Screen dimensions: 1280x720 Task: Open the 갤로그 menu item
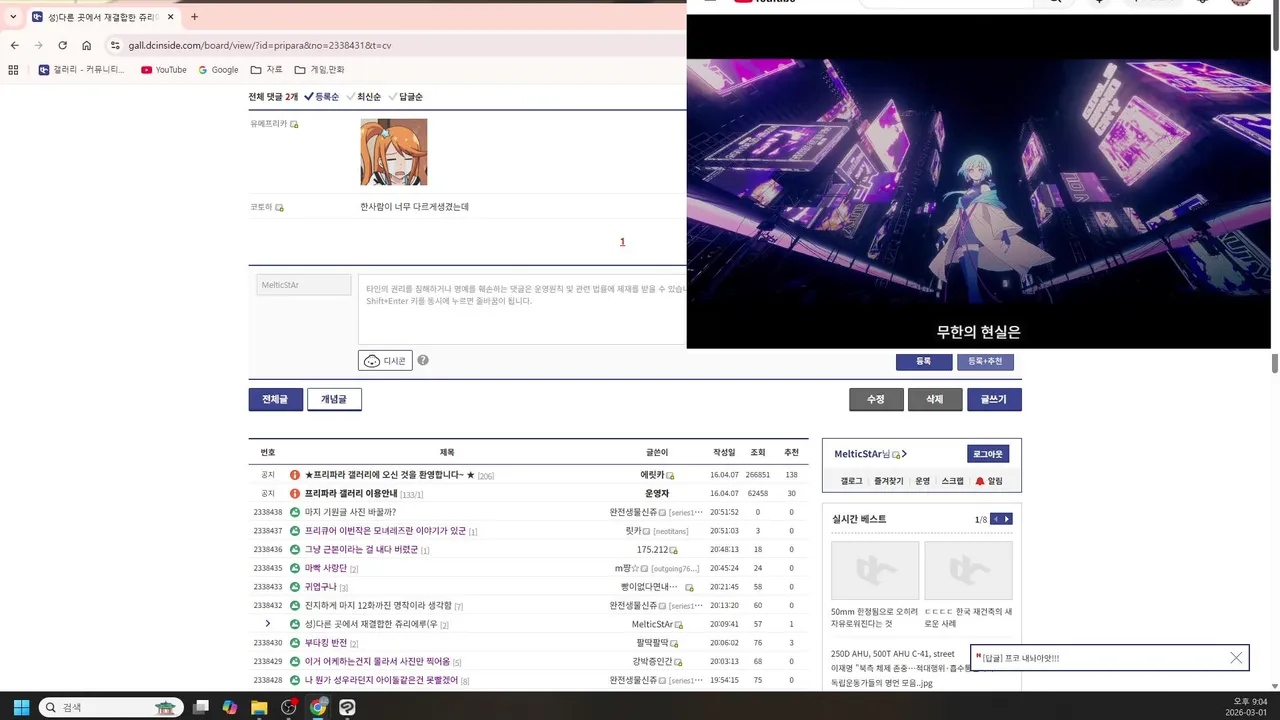point(851,481)
